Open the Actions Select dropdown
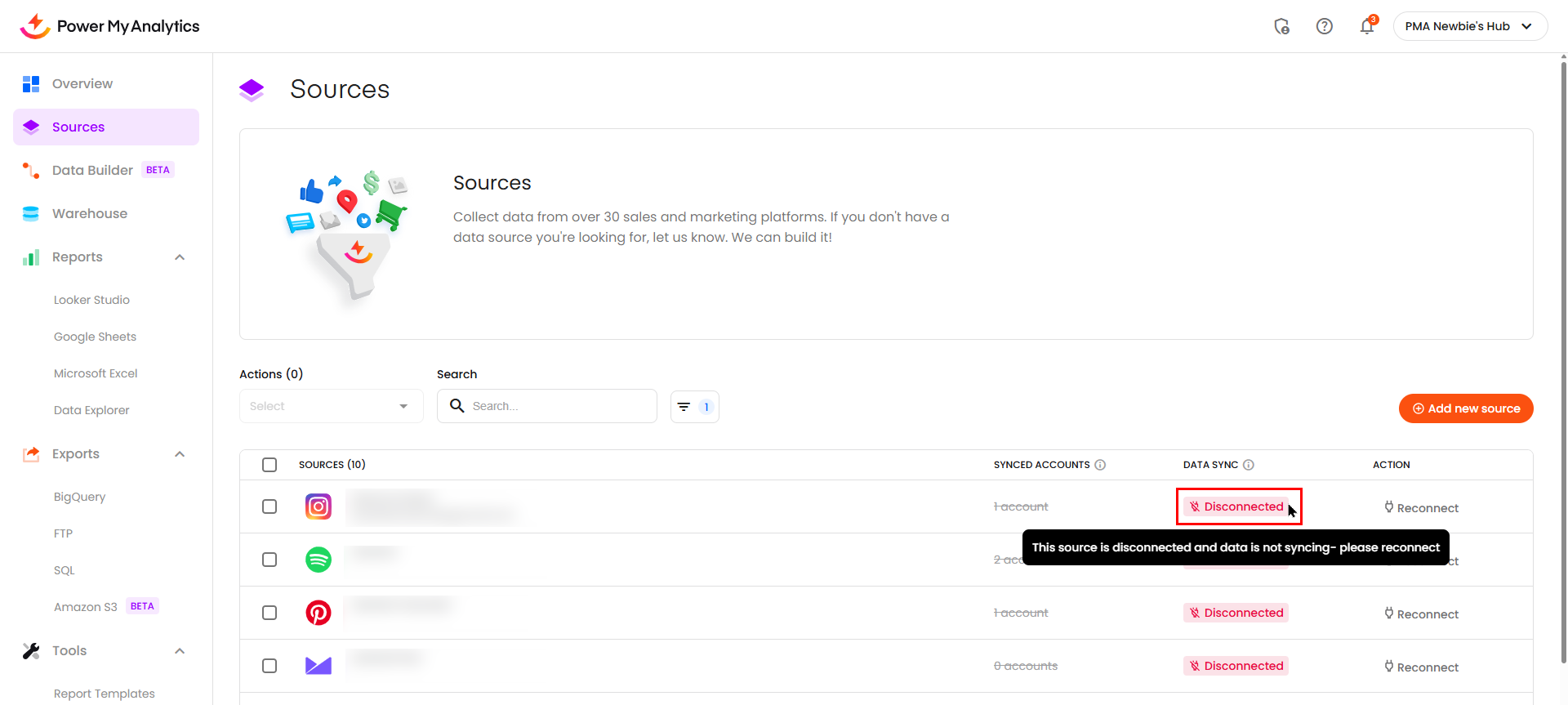The height and width of the screenshot is (705, 1568). pyautogui.click(x=331, y=407)
